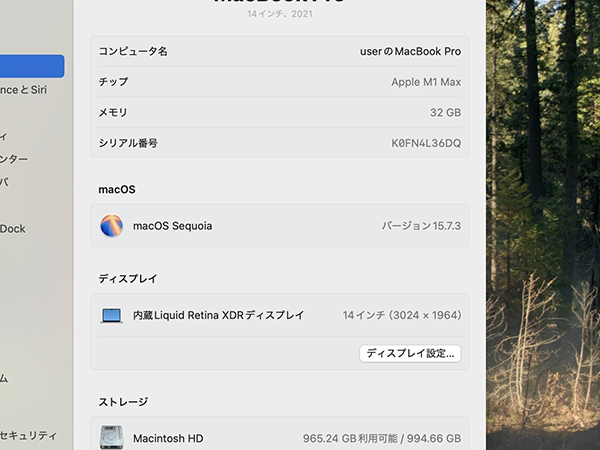Image resolution: width=600 pixels, height=450 pixels.
Task: Click the 32 GB memory value
Action: pos(445,113)
